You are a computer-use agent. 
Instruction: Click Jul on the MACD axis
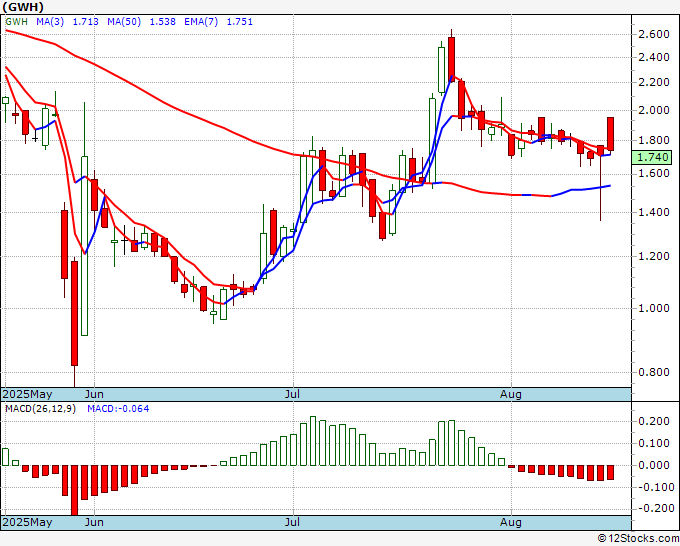click(x=293, y=522)
